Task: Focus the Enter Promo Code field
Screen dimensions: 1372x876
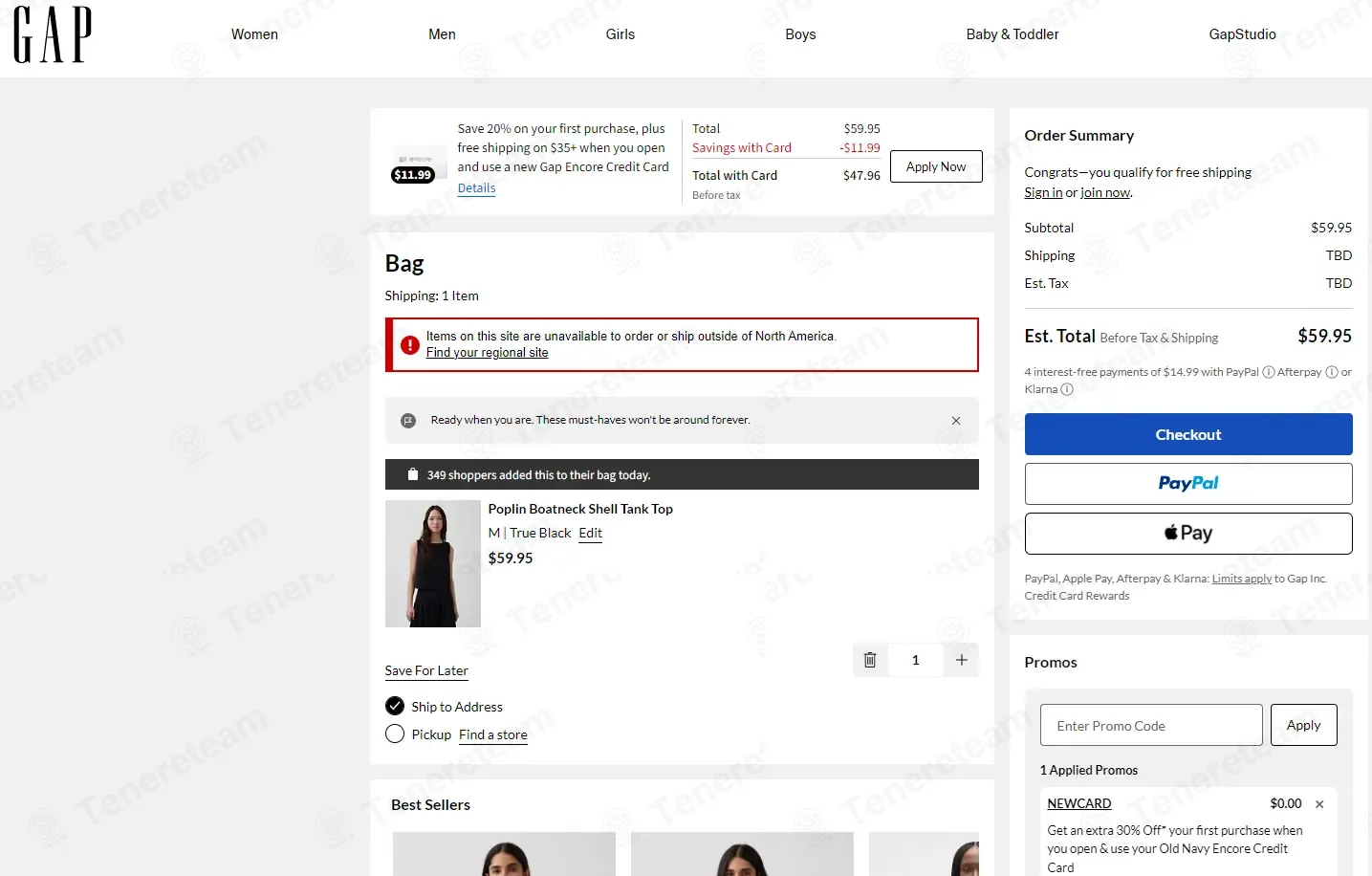Action: (x=1151, y=725)
